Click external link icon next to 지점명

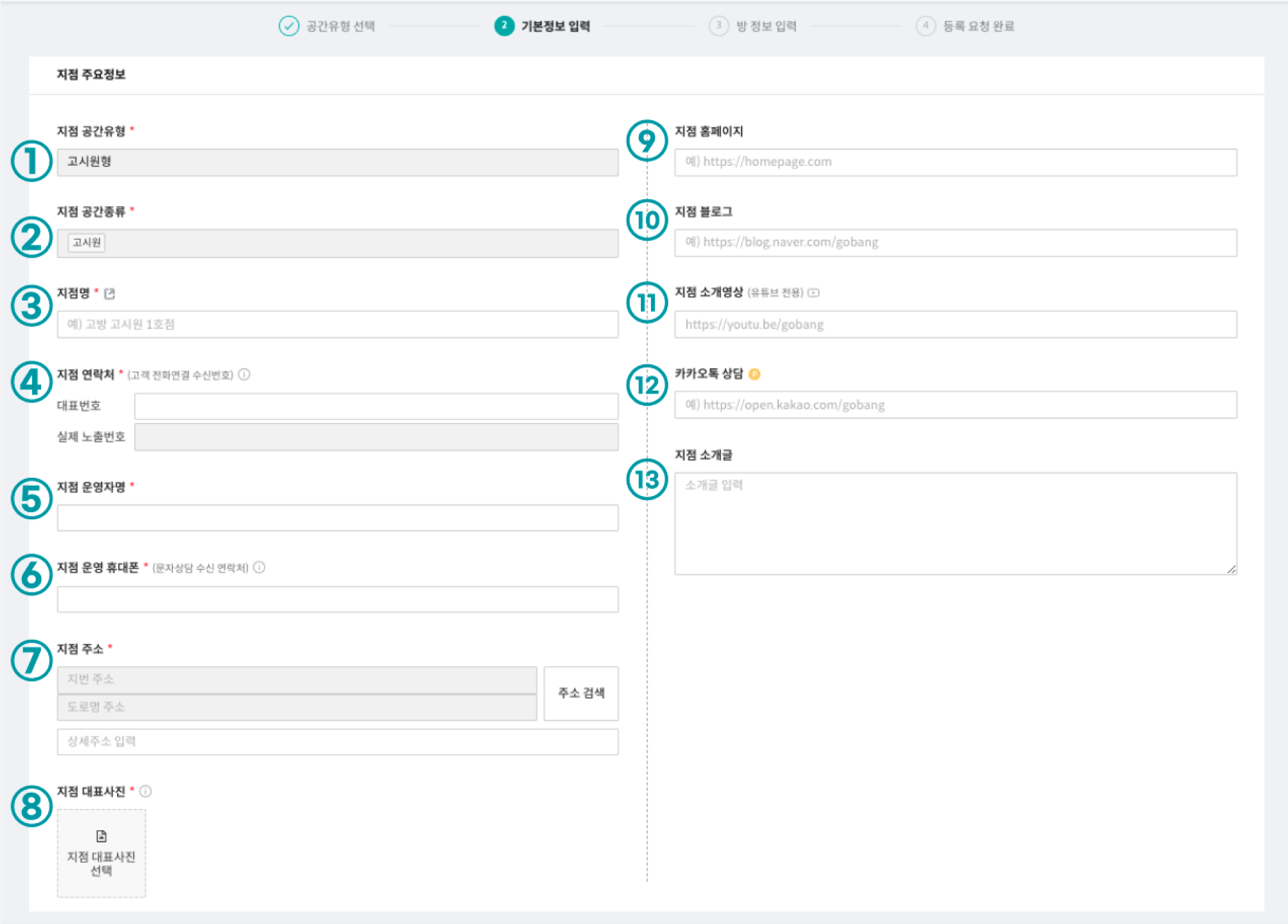coord(109,294)
